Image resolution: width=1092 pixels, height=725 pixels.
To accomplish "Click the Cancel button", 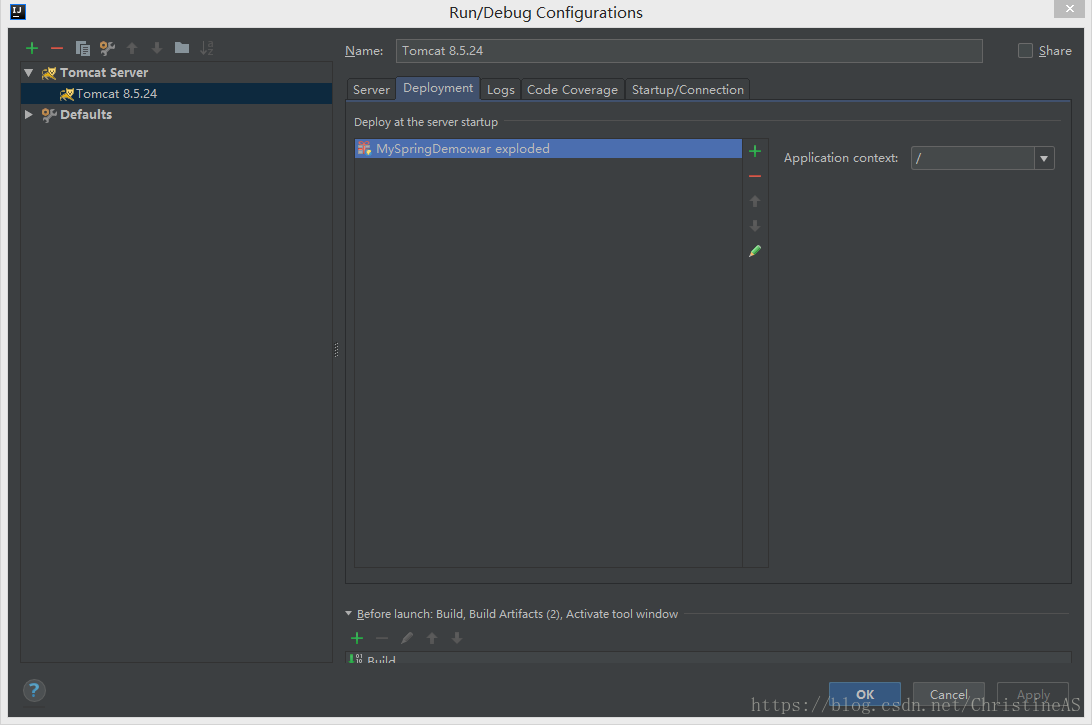I will [x=949, y=694].
